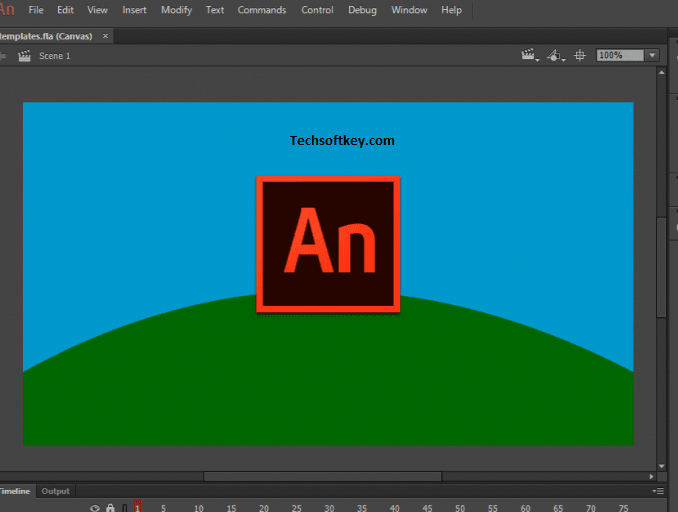Click the vertical scrollbar down arrow
The height and width of the screenshot is (512, 678).
662,466
